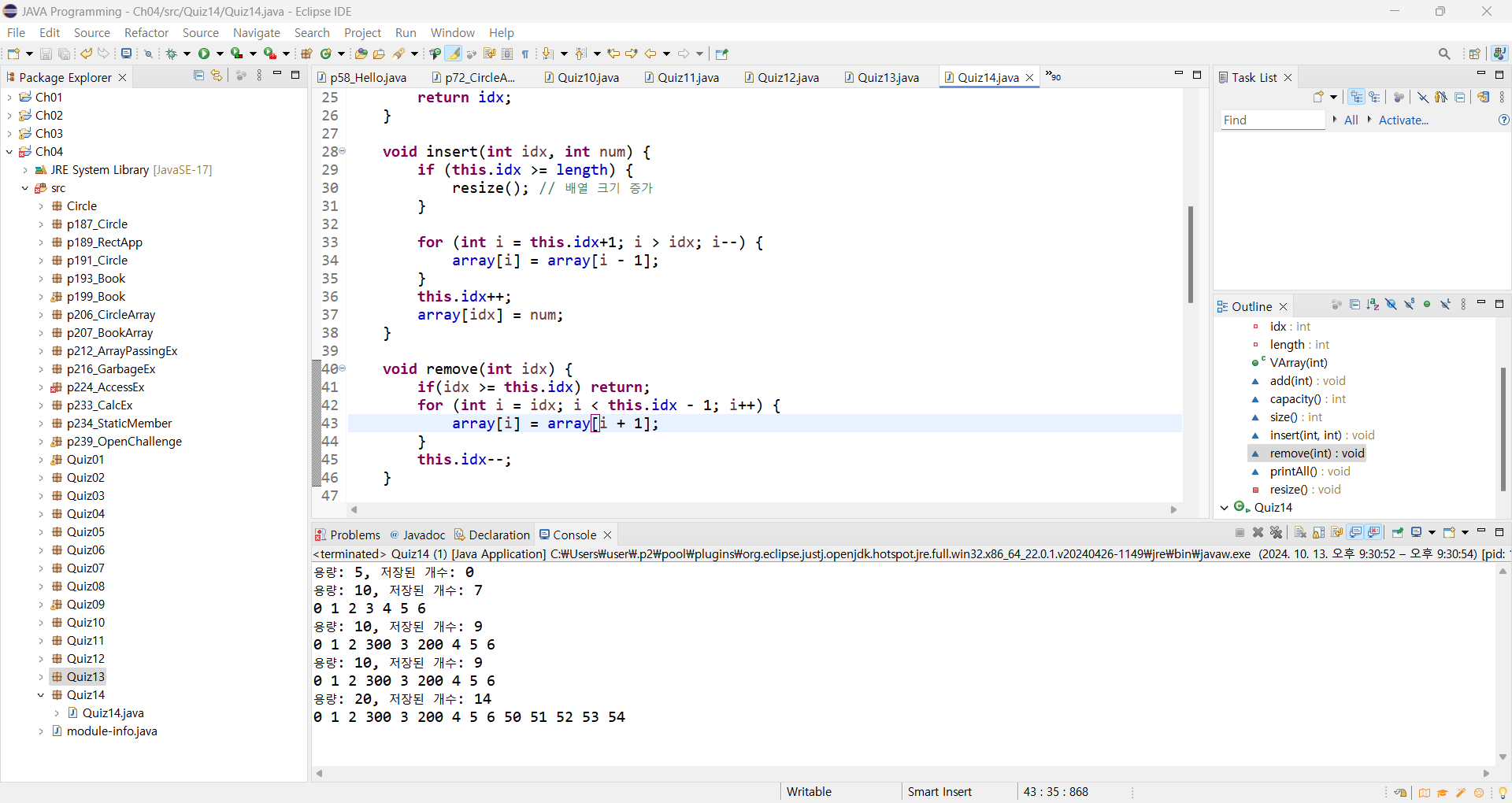
Task: Switch to Quiz13.java editor tab
Action: coord(881,77)
